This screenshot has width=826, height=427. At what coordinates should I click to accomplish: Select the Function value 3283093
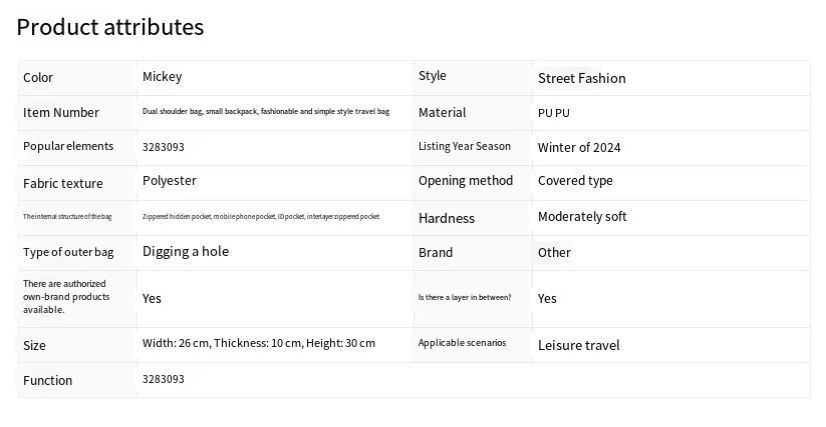pyautogui.click(x=163, y=379)
